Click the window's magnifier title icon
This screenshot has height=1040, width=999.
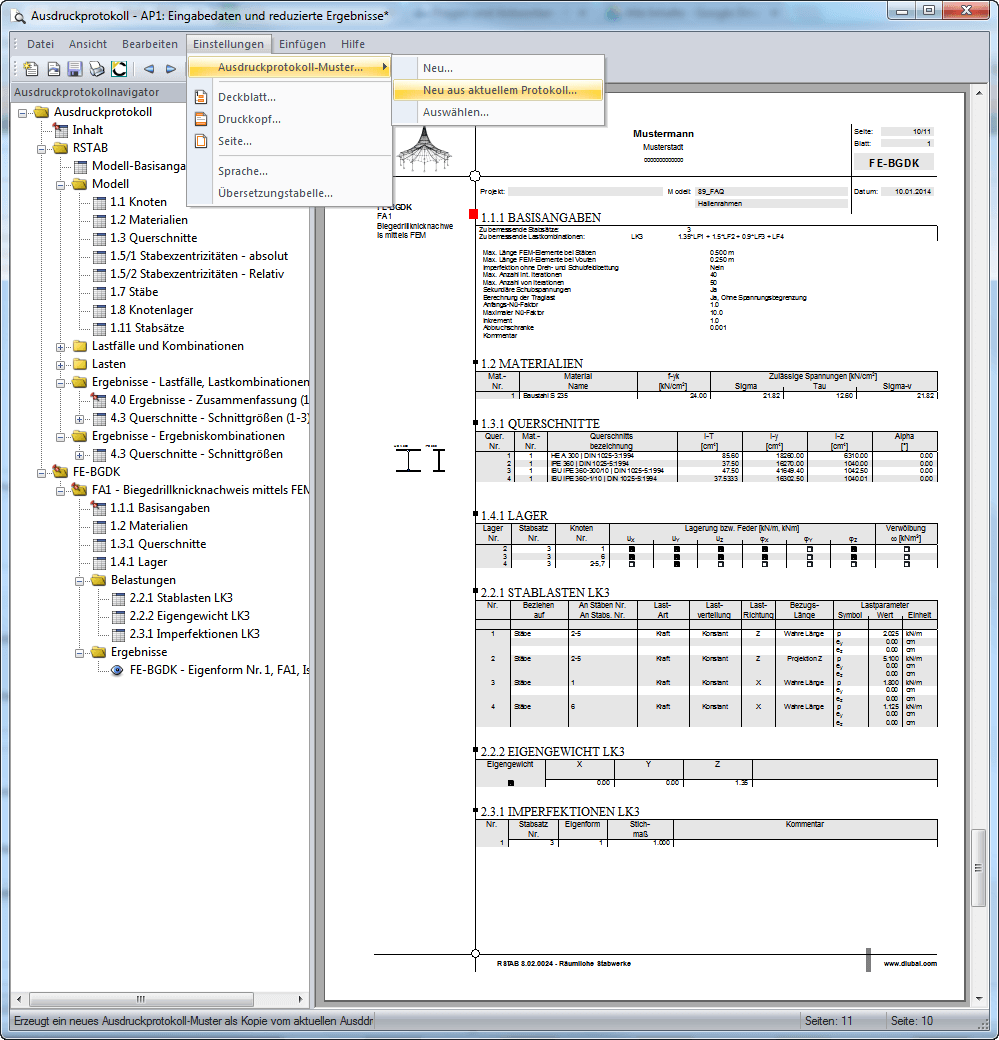coord(19,16)
